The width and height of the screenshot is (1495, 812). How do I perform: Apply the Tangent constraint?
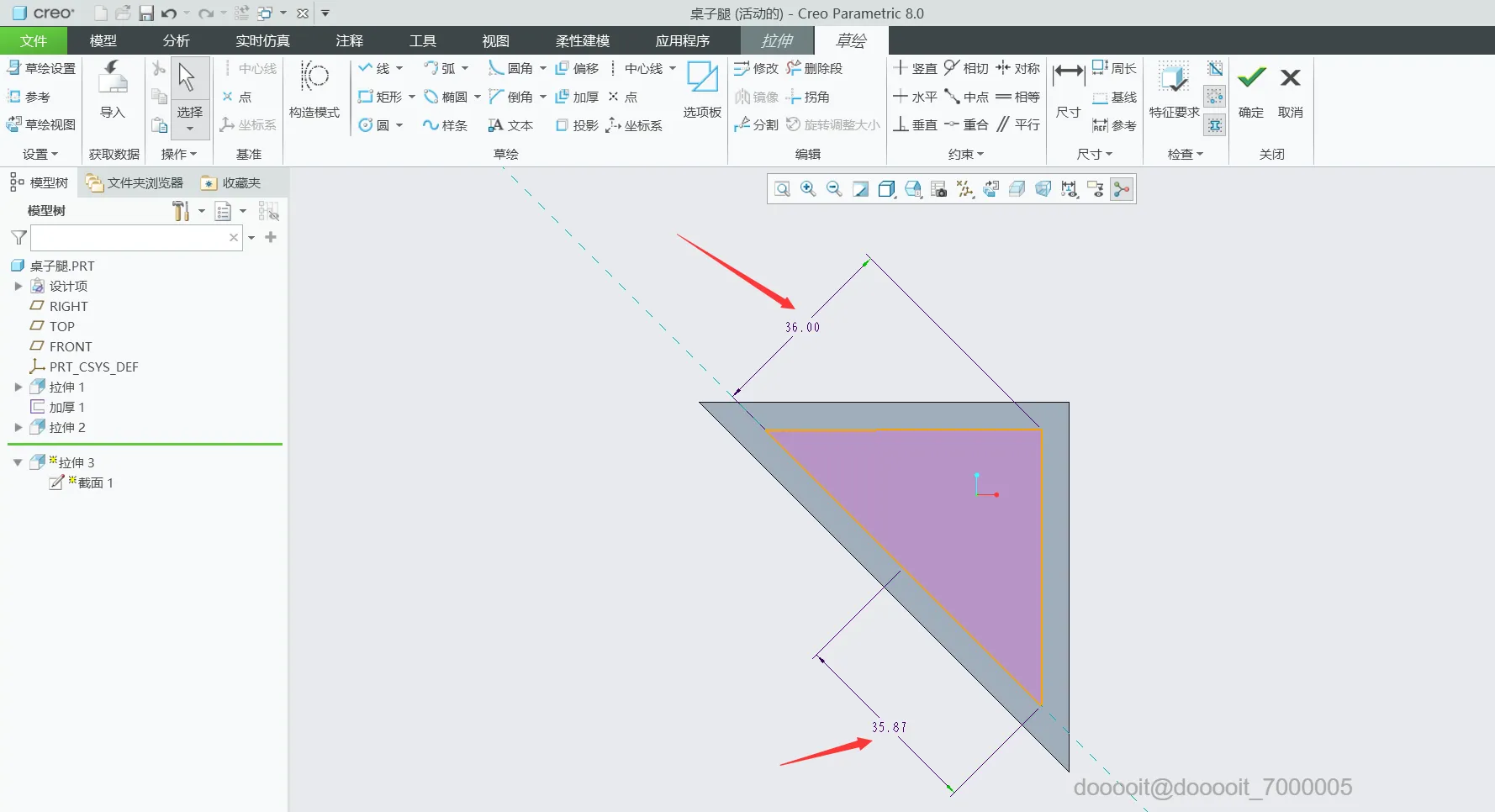[966, 68]
